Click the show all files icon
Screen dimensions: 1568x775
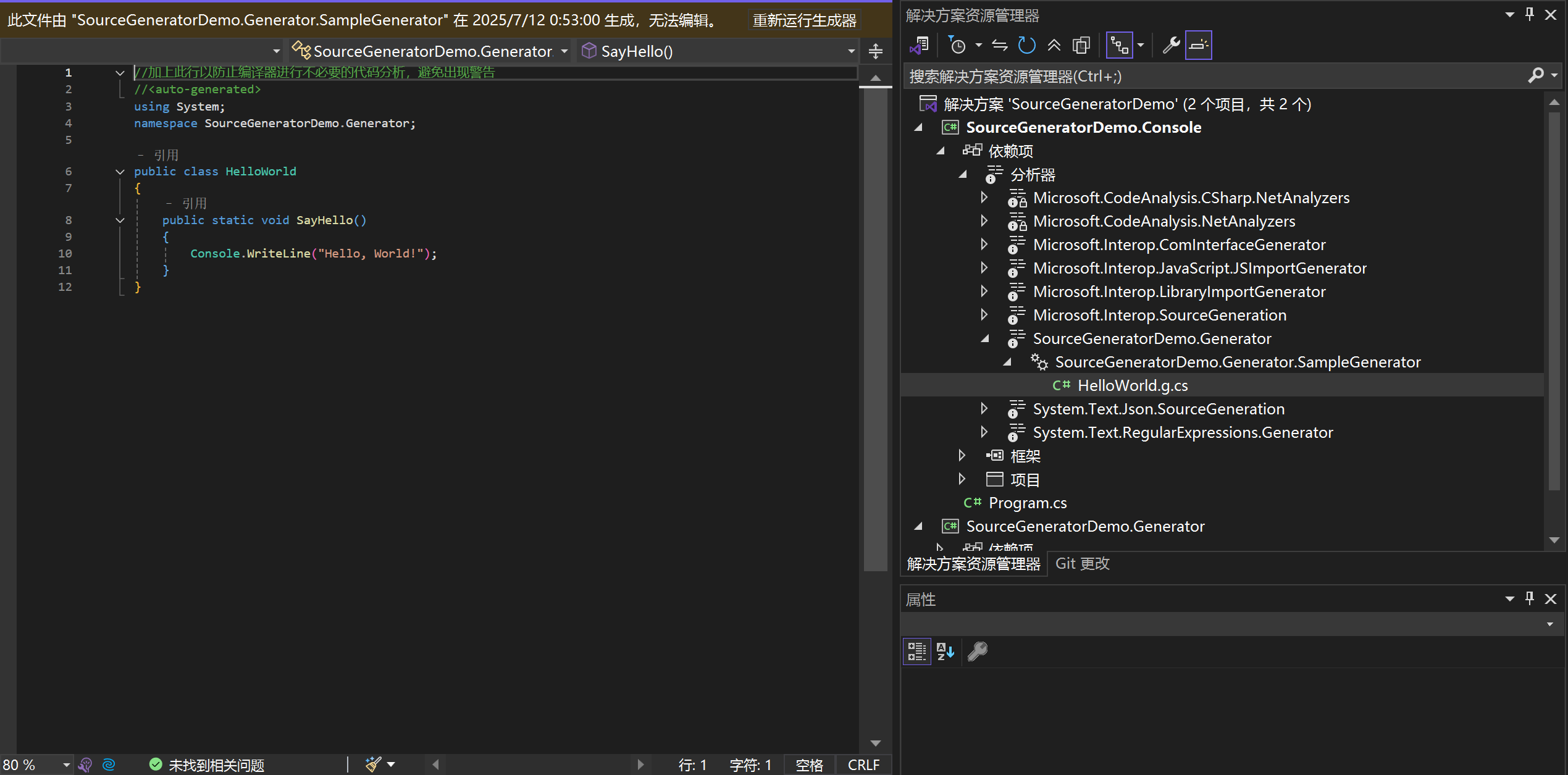pos(1081,45)
